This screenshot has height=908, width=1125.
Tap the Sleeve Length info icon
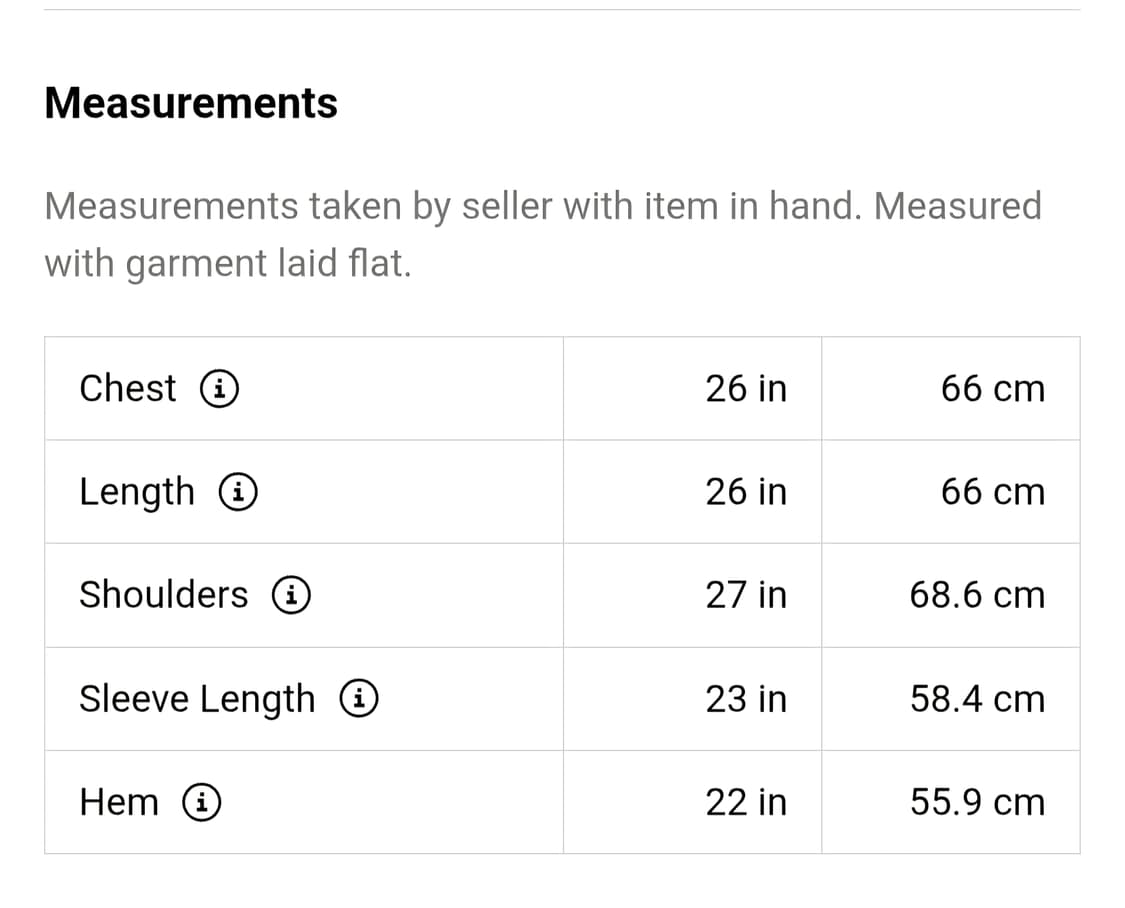click(x=359, y=699)
